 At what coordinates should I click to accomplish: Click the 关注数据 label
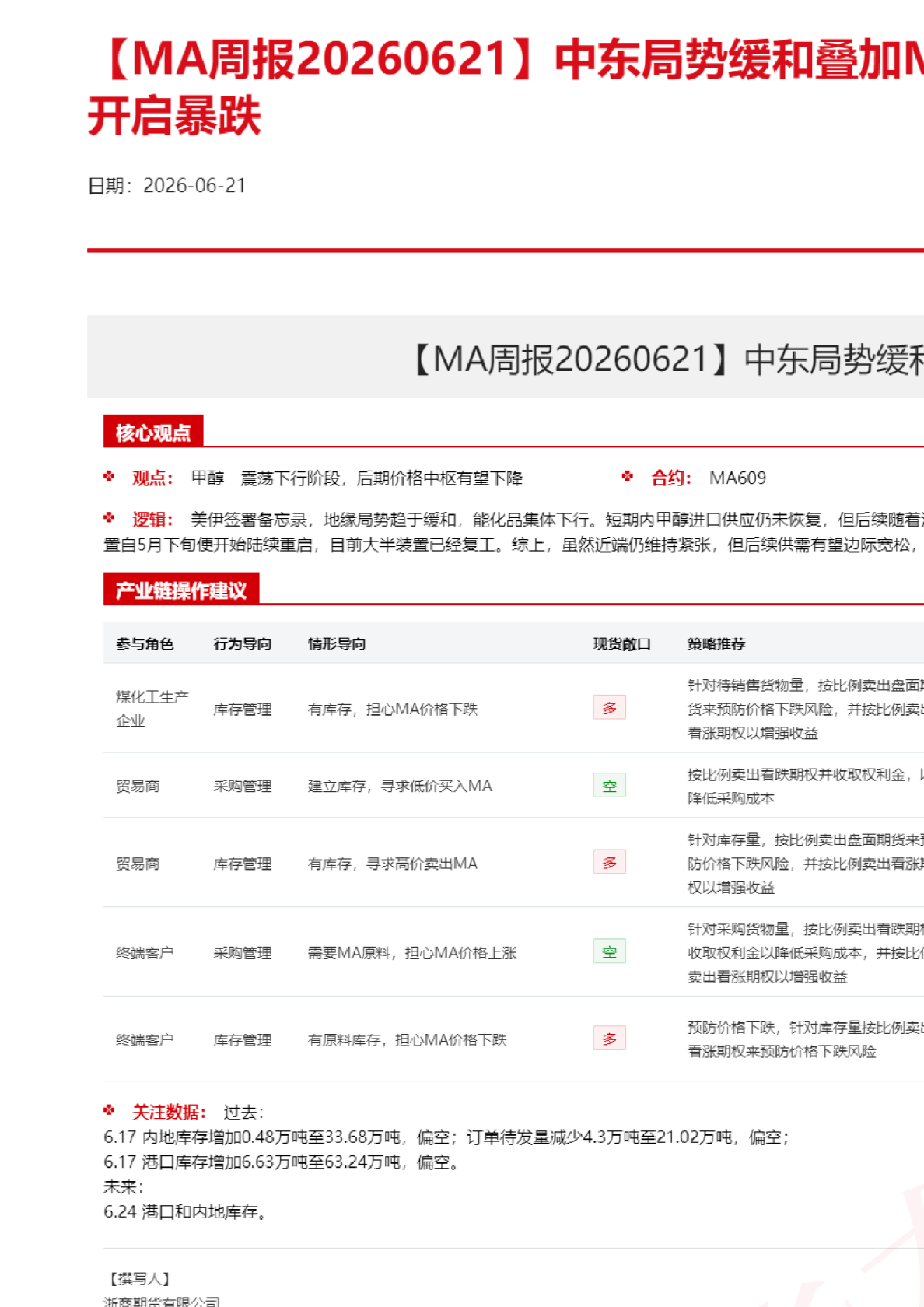169,1113
